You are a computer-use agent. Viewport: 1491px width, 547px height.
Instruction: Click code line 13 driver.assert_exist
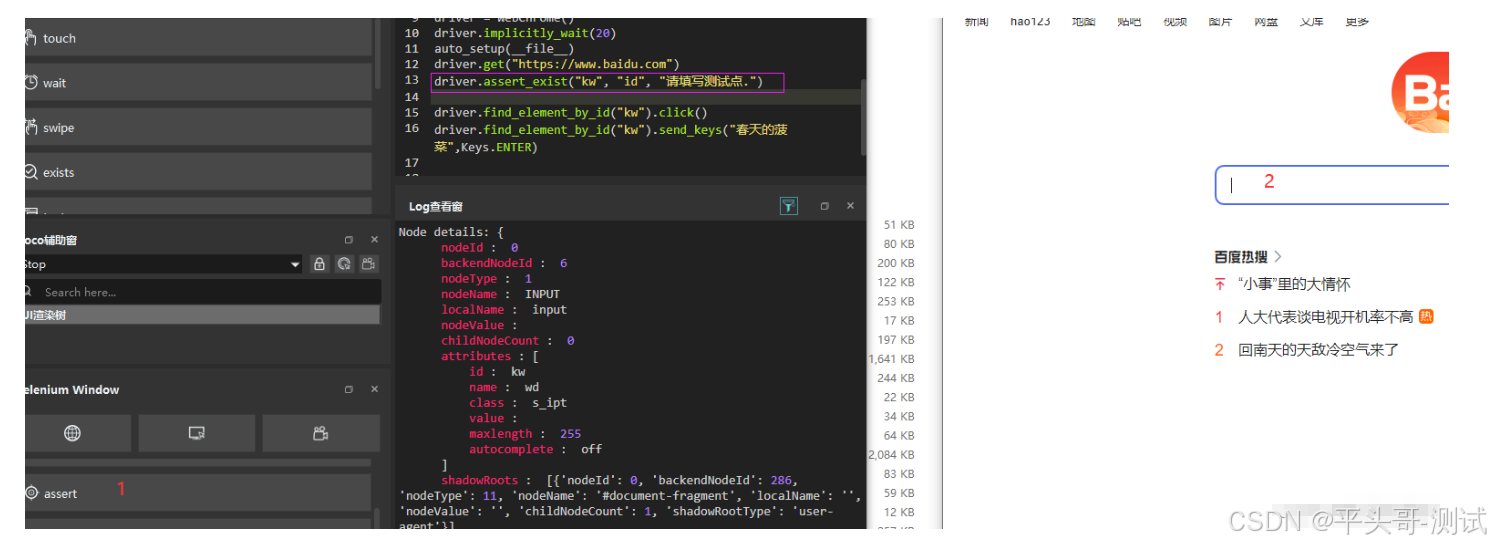click(x=598, y=81)
